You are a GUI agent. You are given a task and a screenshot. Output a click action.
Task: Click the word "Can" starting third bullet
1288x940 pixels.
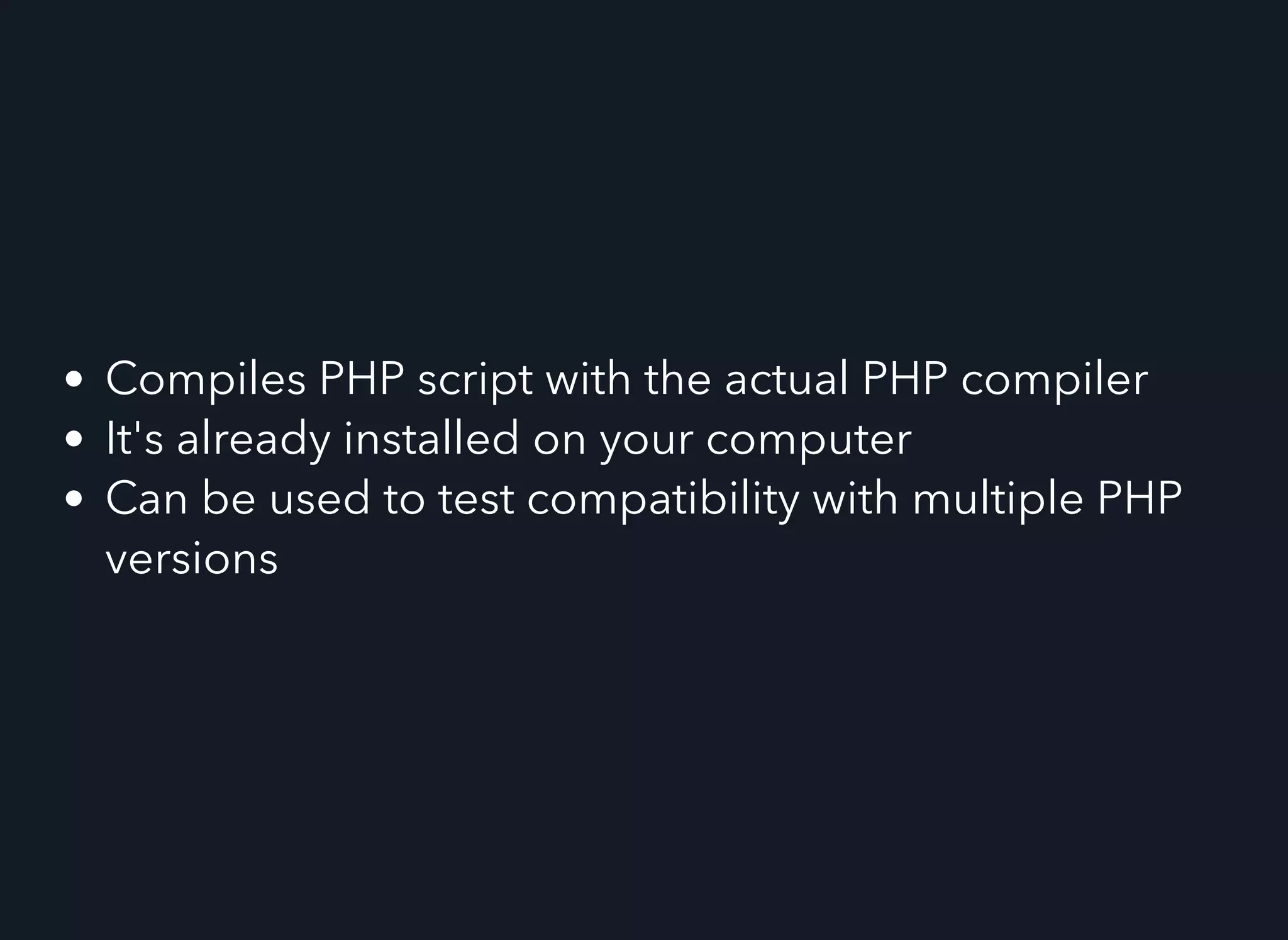coord(147,498)
